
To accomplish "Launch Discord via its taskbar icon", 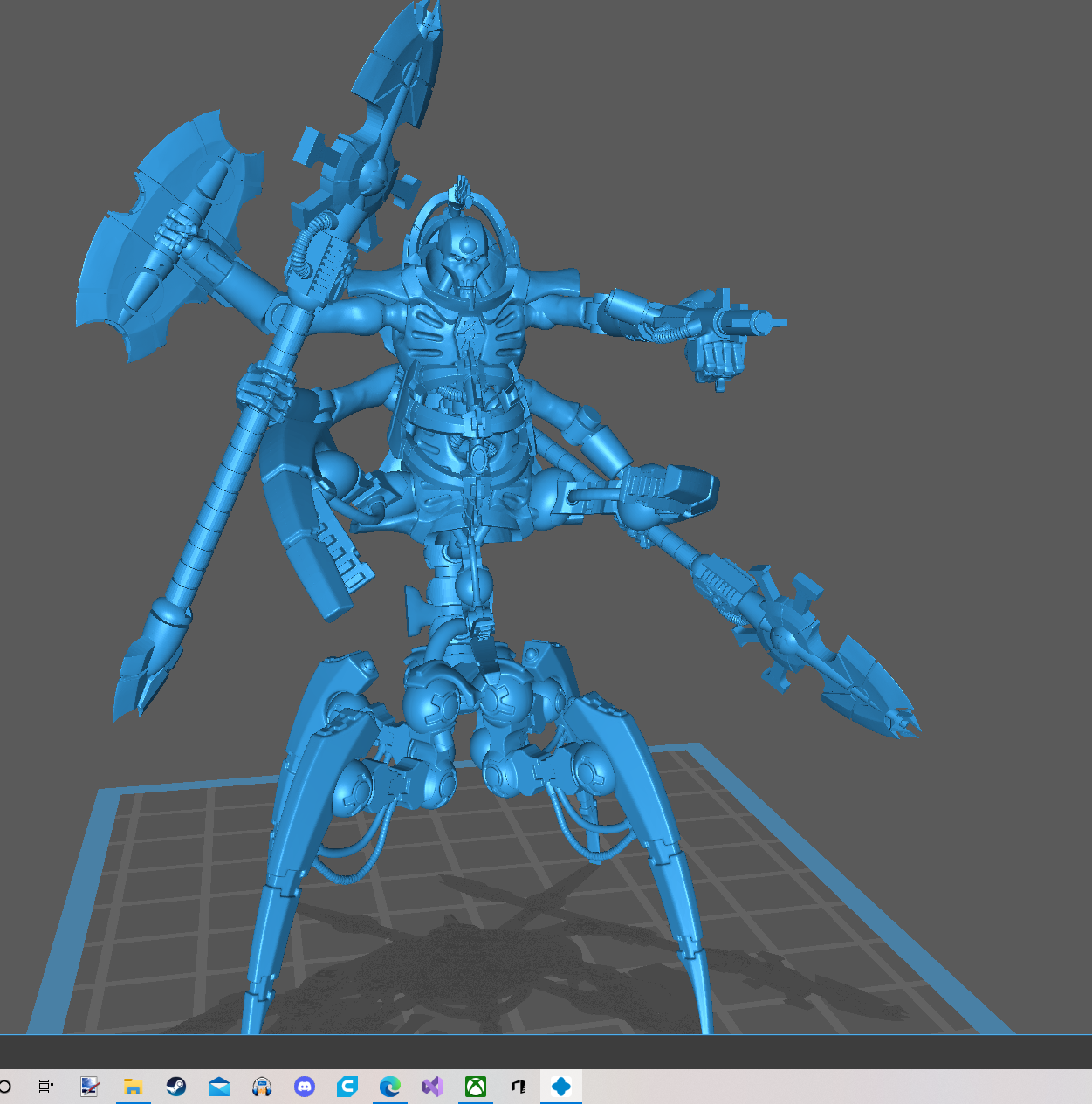I will coord(304,1086).
